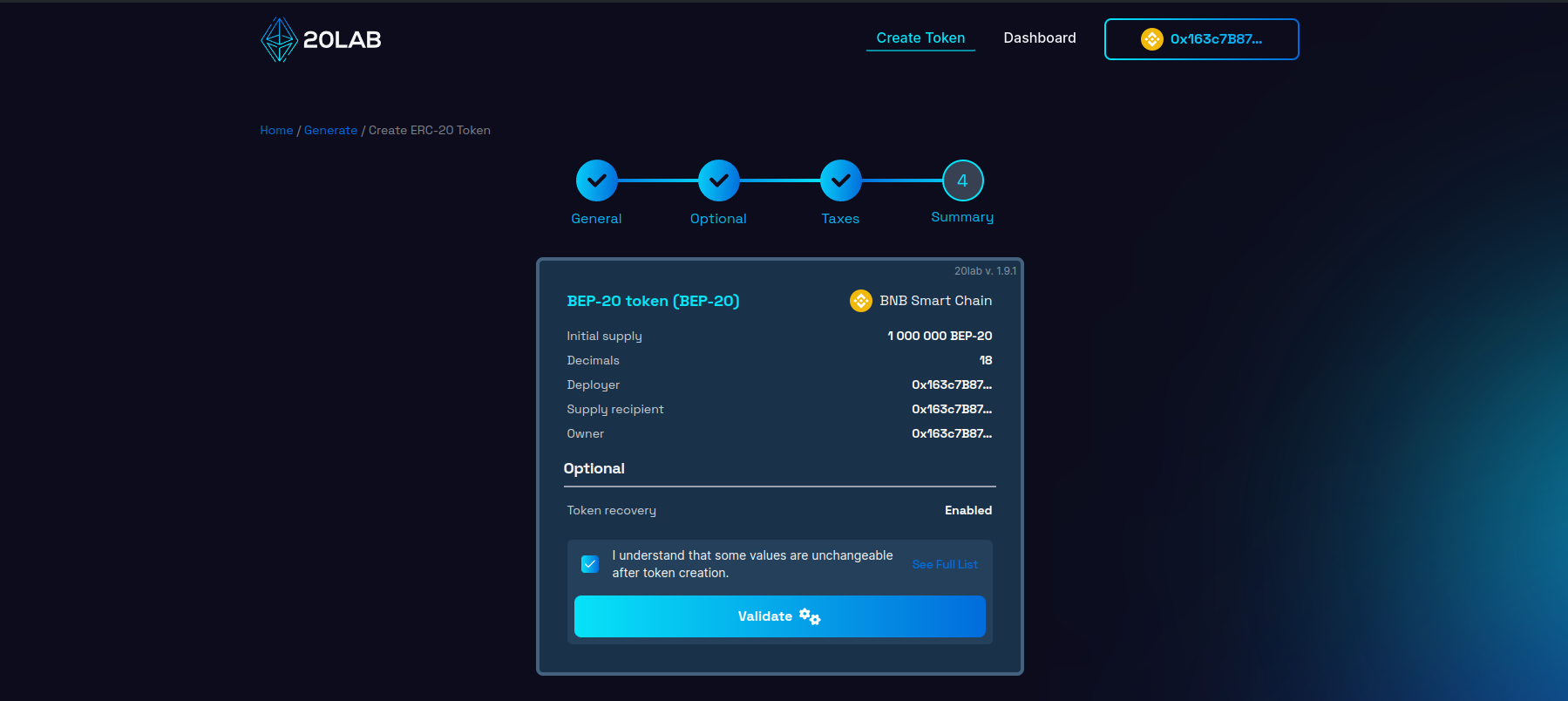Click the Supply recipient address value
The width and height of the screenshot is (1568, 701).
[952, 409]
